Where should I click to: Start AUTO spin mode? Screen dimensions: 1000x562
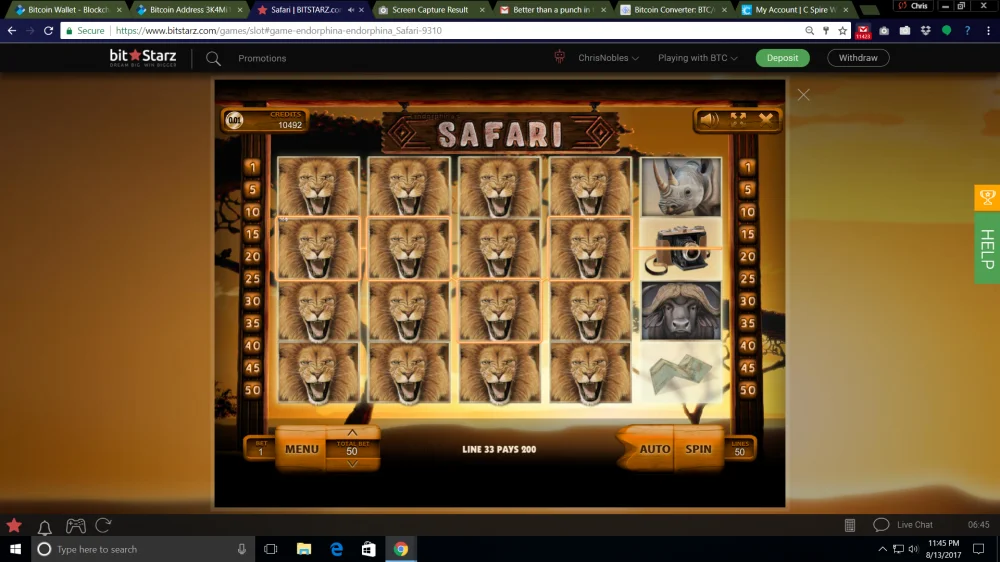[654, 449]
